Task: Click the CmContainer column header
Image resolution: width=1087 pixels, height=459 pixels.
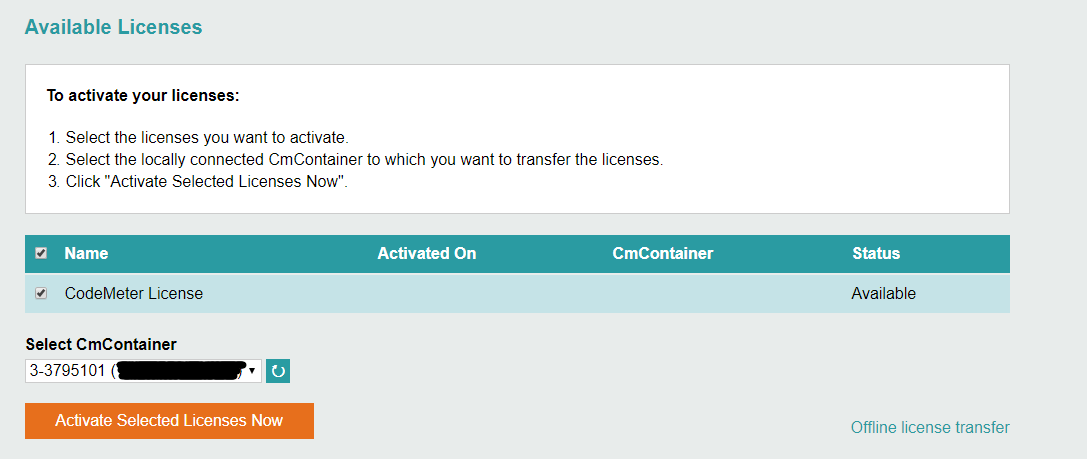Action: point(663,254)
